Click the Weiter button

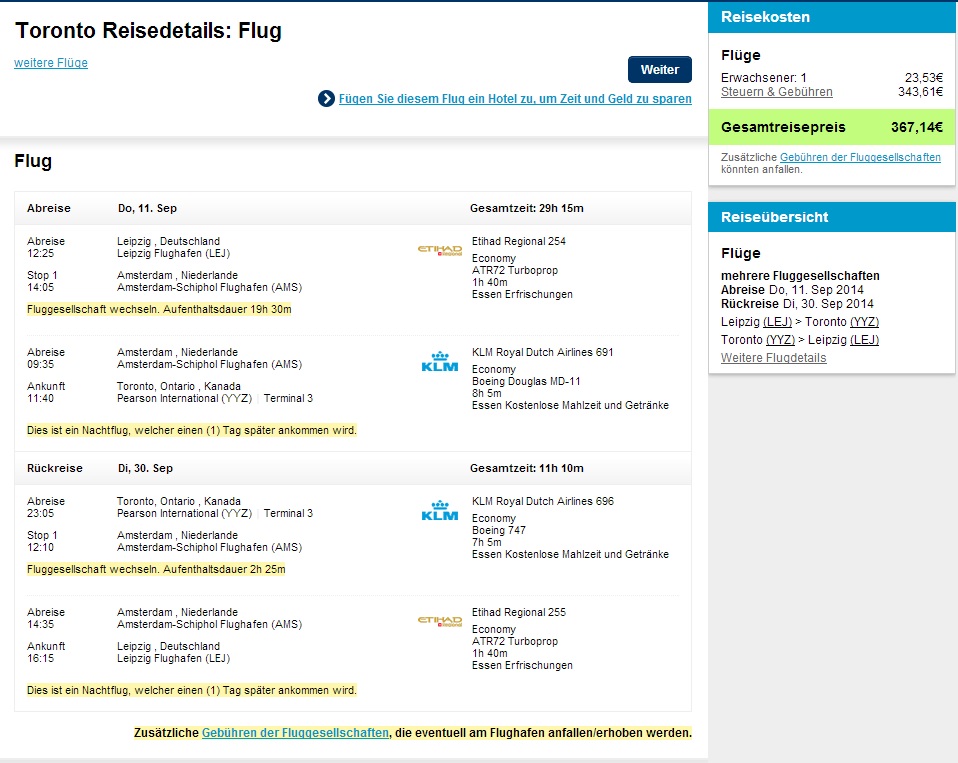(660, 70)
